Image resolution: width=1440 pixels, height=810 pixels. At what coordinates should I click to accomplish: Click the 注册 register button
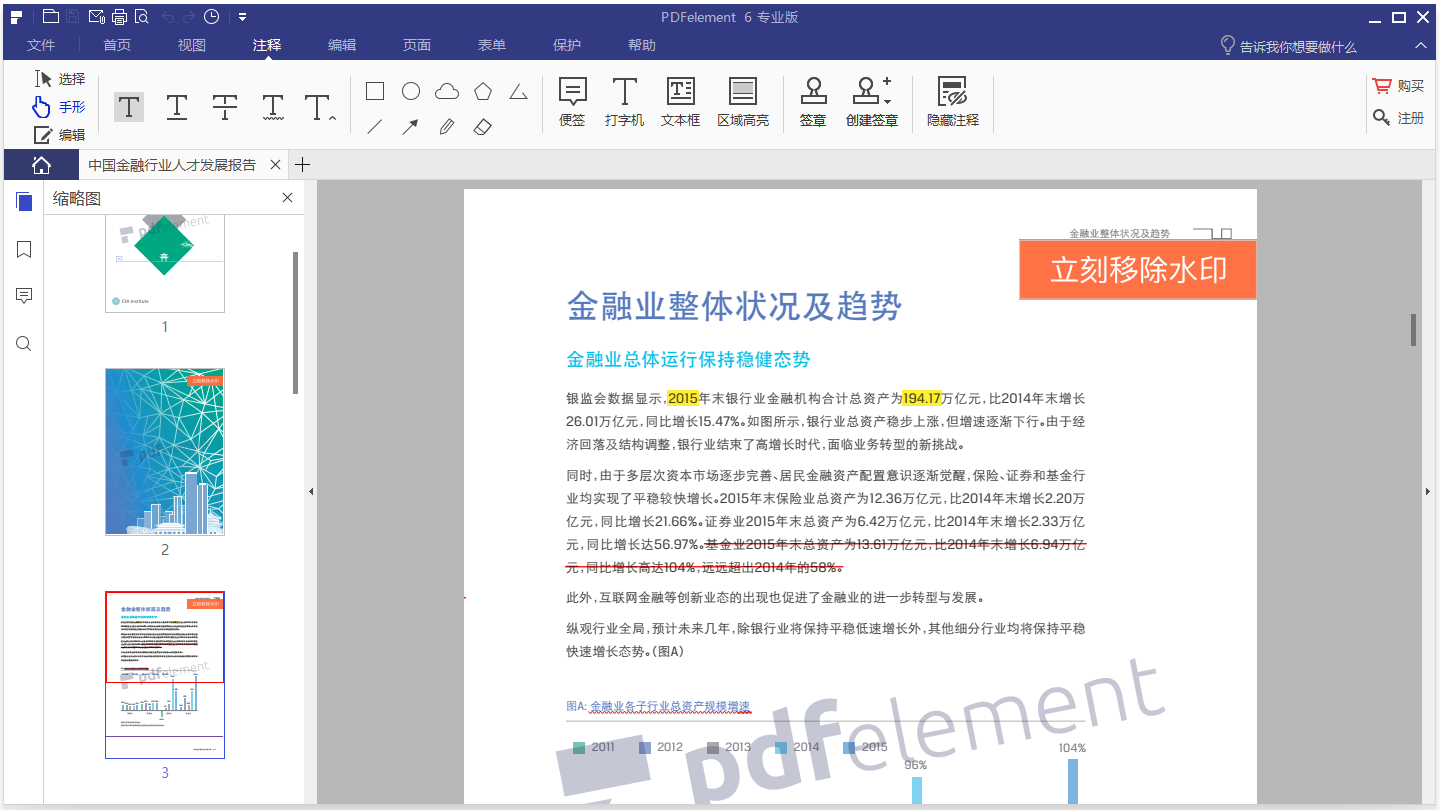pyautogui.click(x=1399, y=118)
